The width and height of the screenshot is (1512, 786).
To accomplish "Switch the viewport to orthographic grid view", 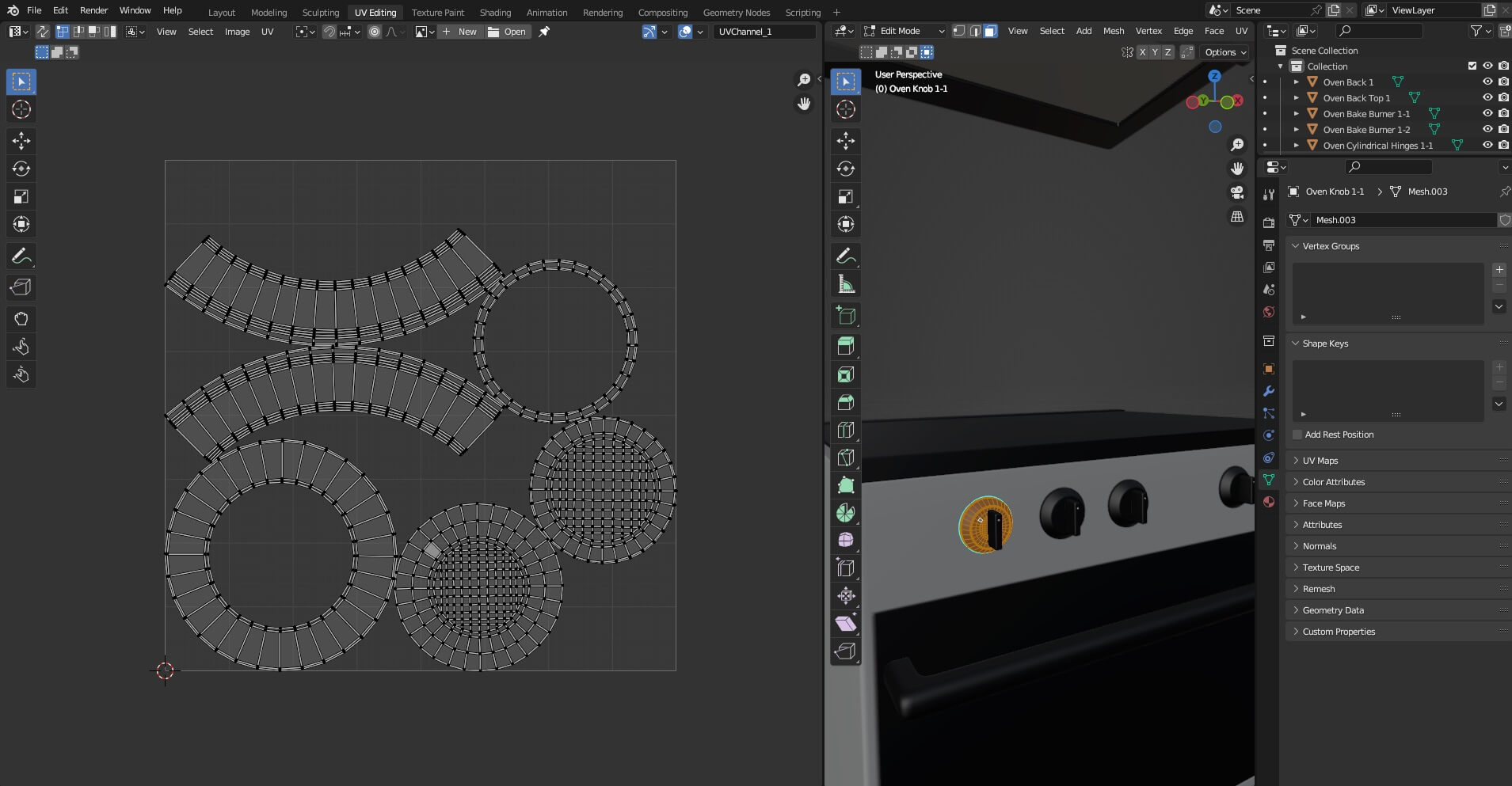I will [1237, 216].
